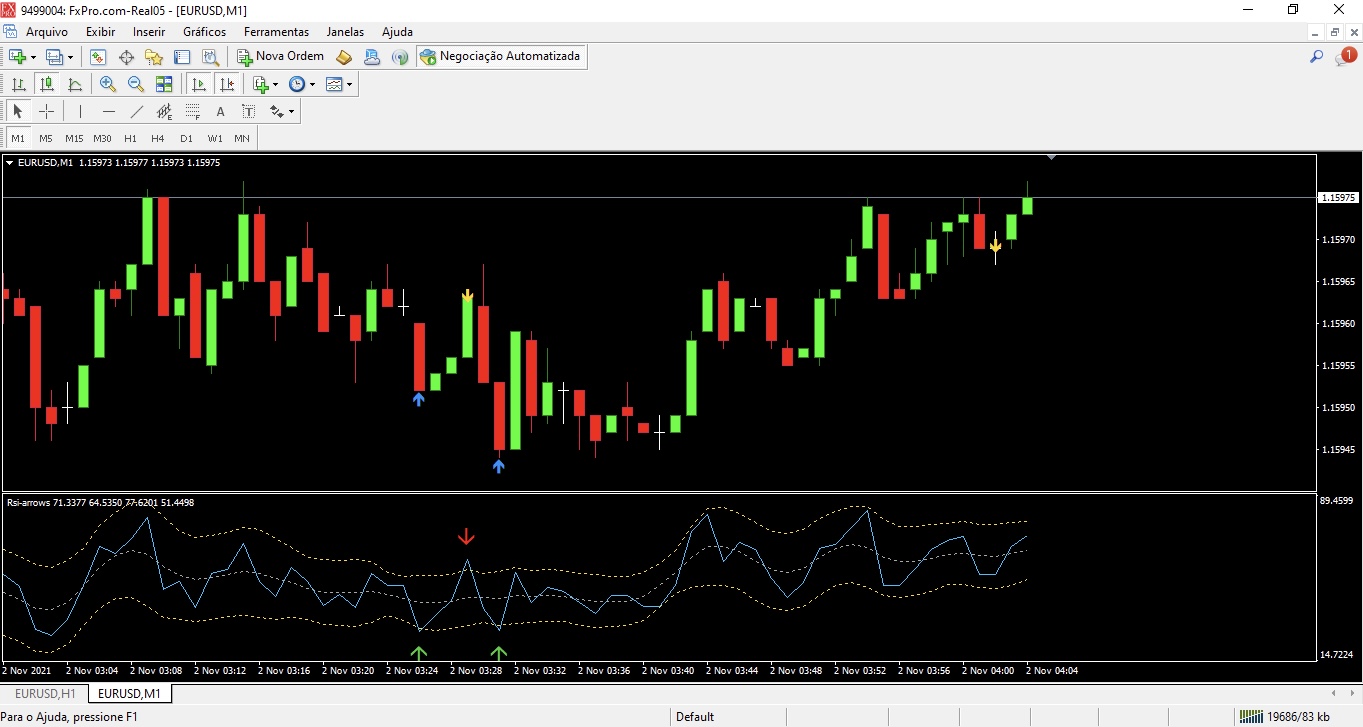Select the M15 timeframe
This screenshot has width=1363, height=727.
(x=74, y=138)
